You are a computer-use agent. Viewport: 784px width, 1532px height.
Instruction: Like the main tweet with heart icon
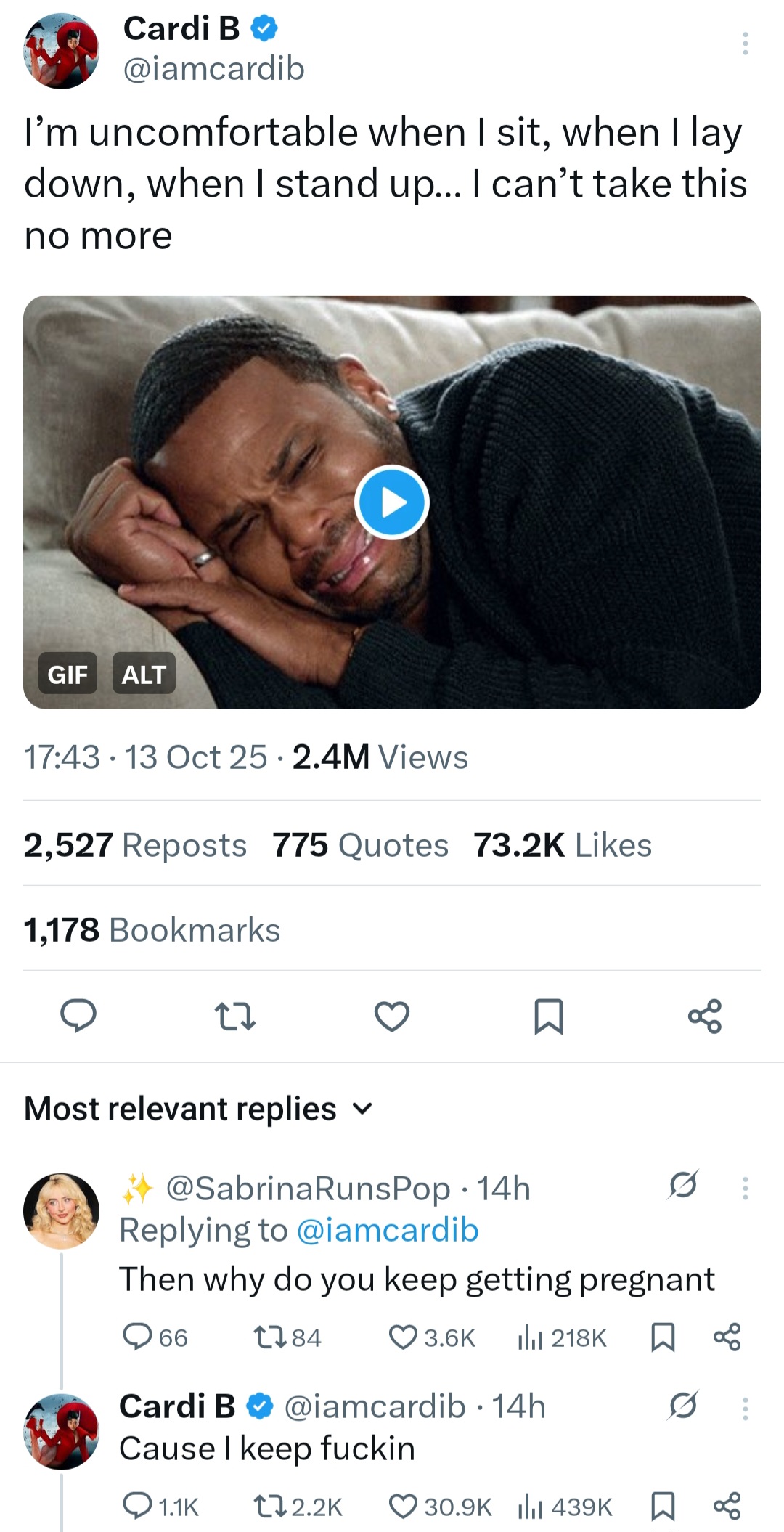click(392, 1016)
